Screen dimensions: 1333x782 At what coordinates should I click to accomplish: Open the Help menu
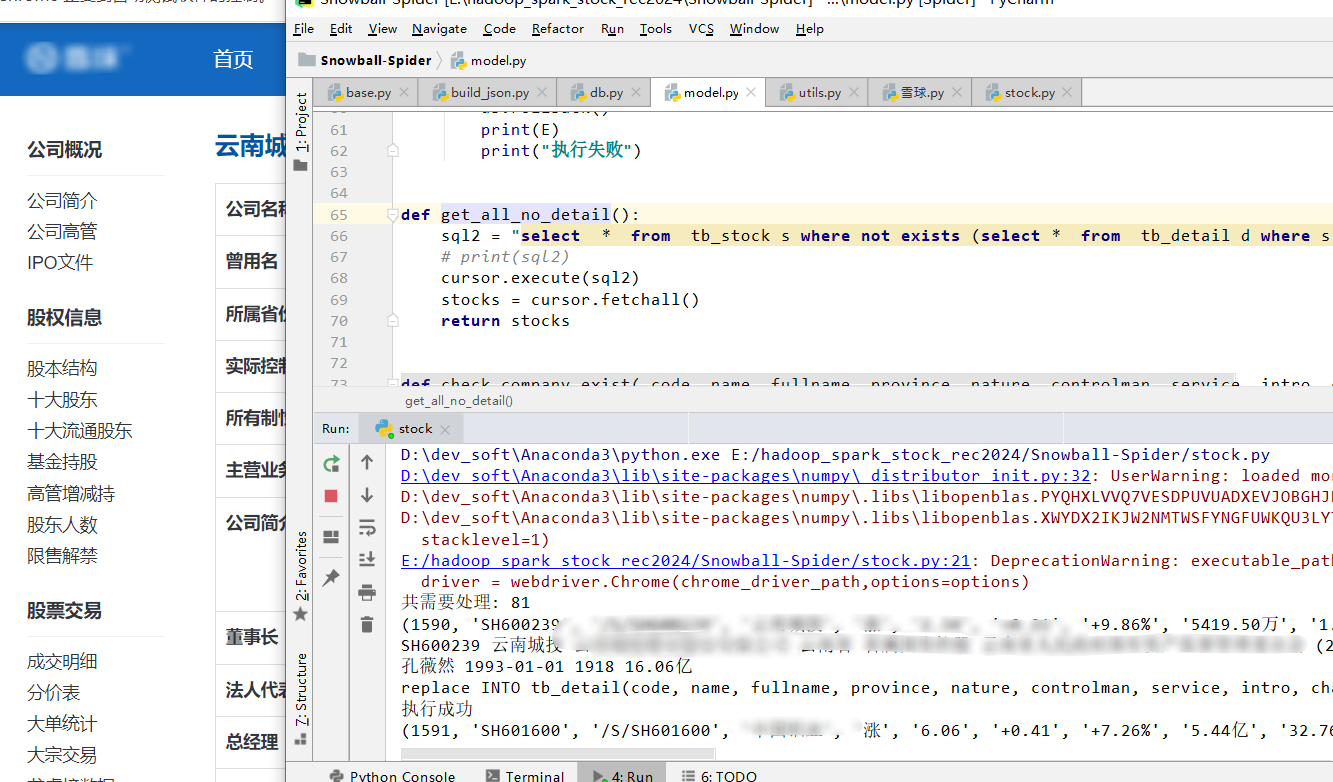pos(809,29)
